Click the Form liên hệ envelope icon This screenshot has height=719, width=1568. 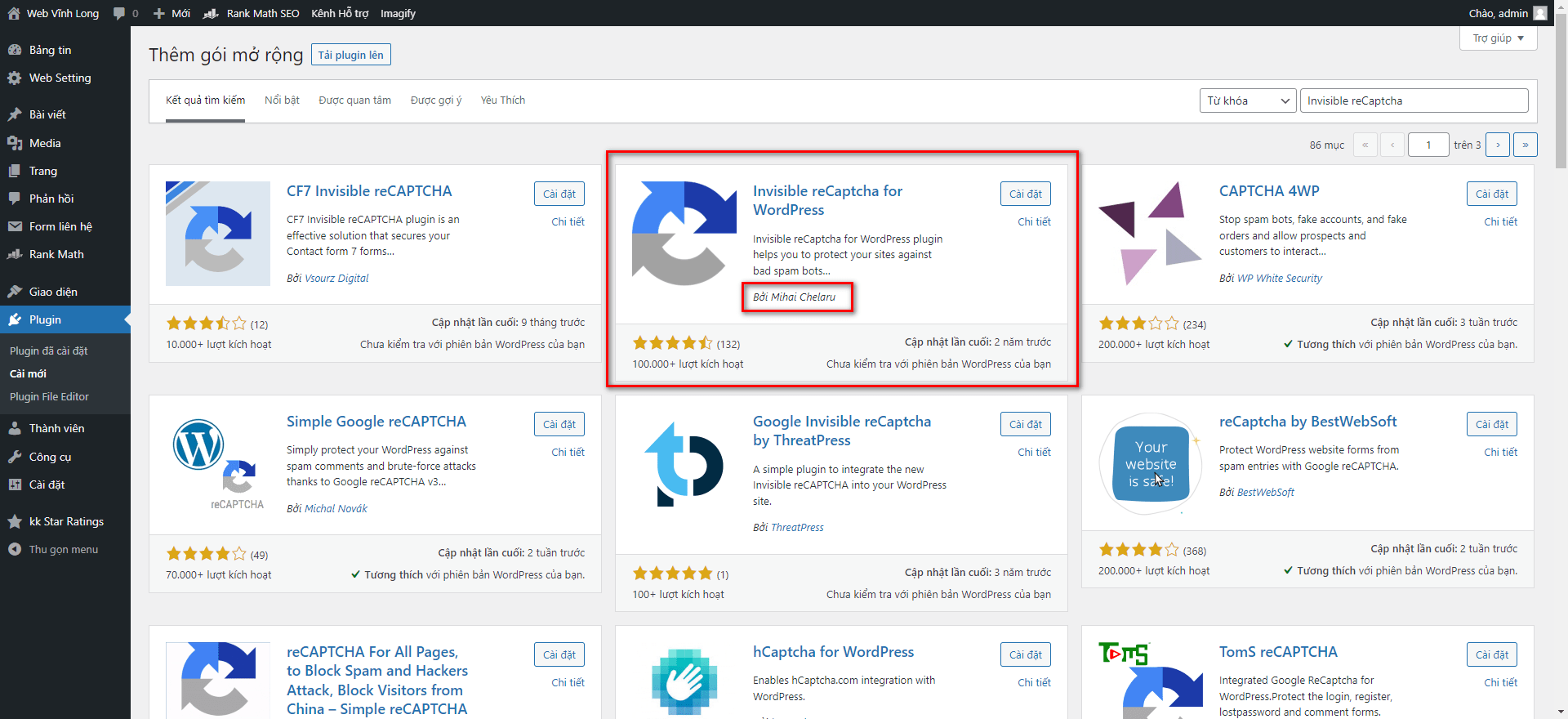[15, 226]
